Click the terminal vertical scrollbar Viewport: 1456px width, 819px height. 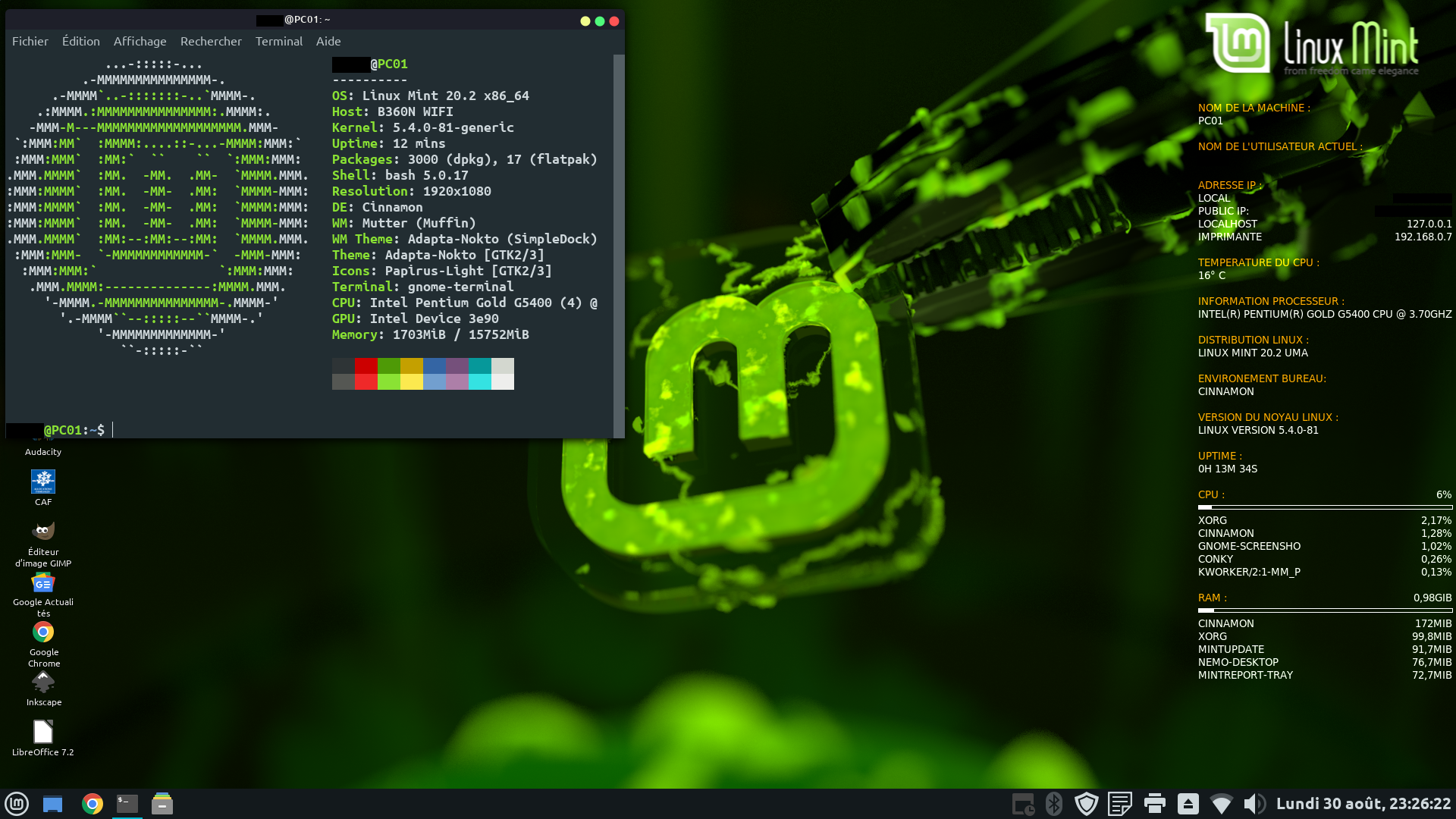[x=619, y=246]
